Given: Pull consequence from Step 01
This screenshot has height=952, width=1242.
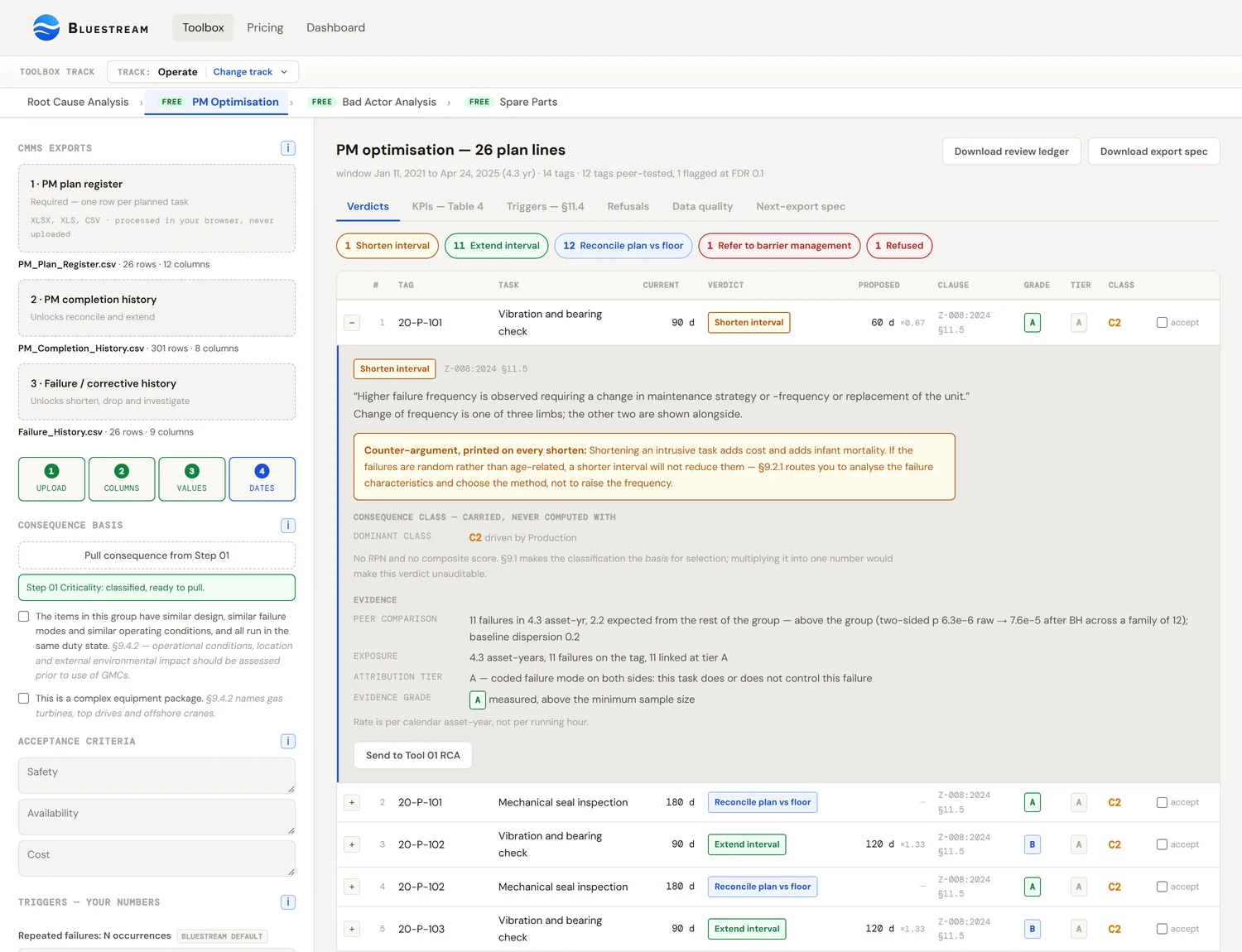Looking at the screenshot, I should coord(156,555).
